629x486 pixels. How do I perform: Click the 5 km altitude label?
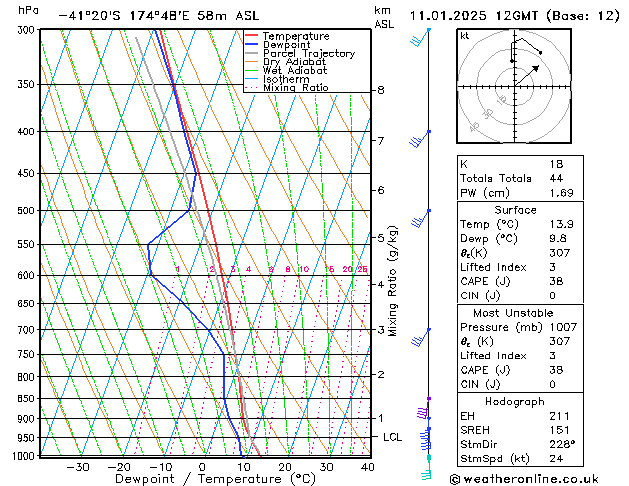coord(381,238)
